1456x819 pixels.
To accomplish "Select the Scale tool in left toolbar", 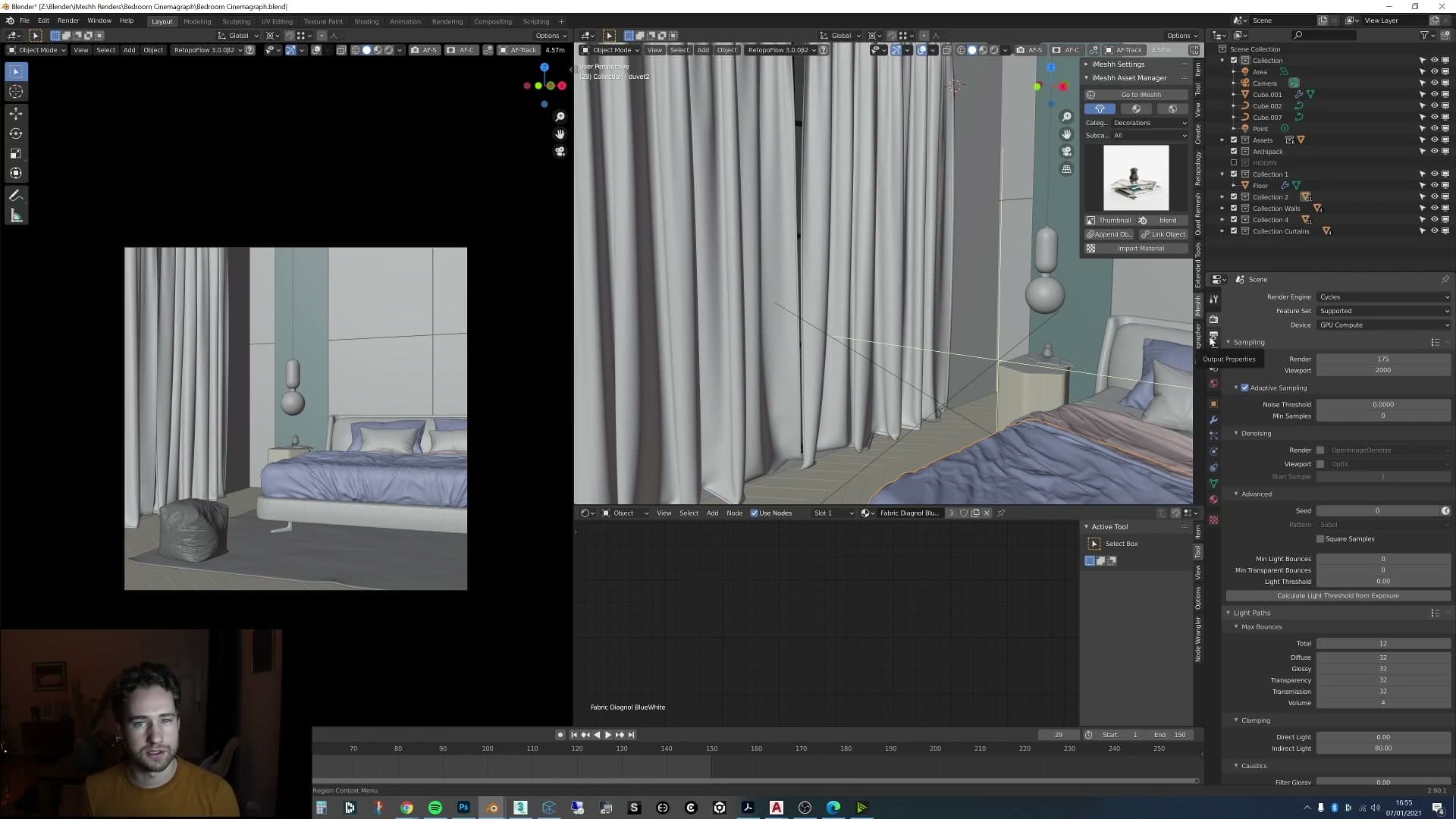I will pos(16,153).
